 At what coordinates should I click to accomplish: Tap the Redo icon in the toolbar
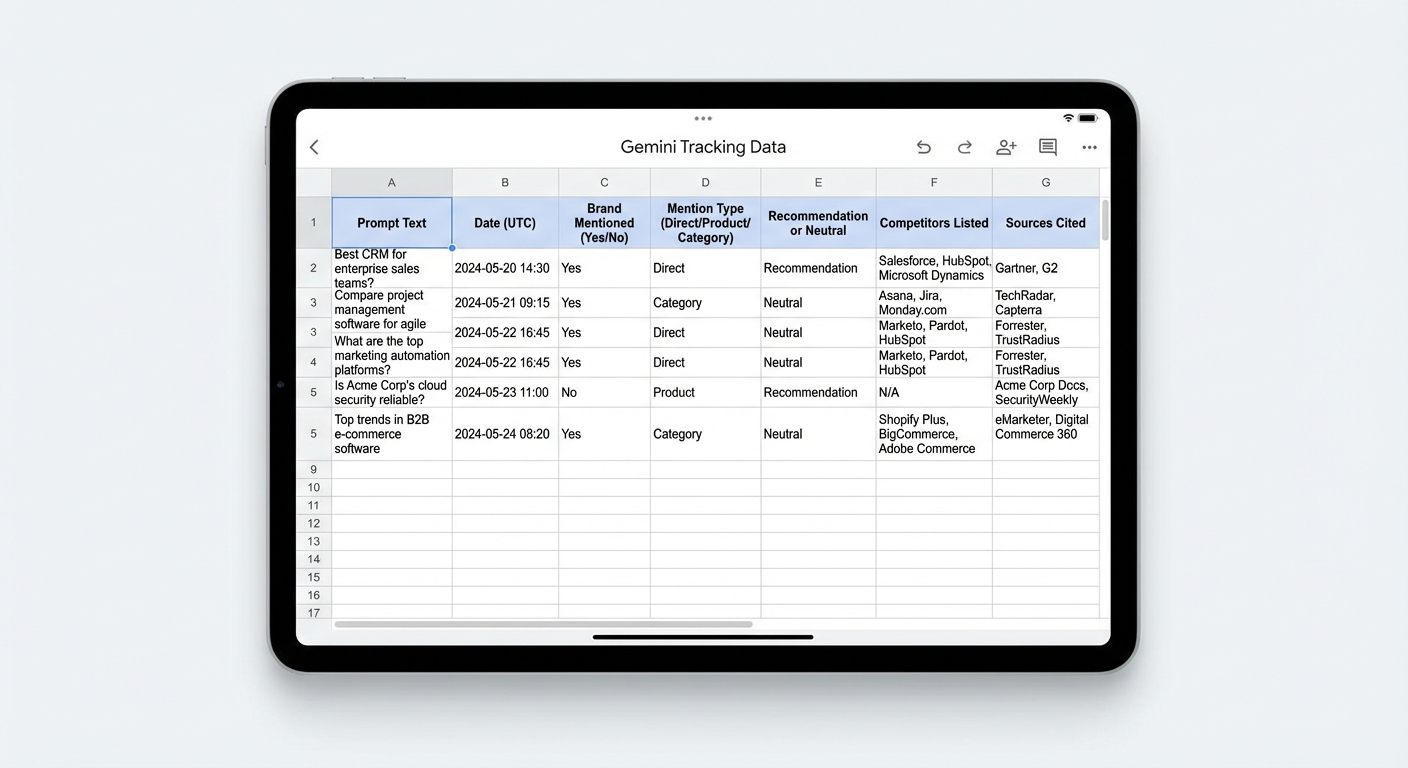point(964,147)
